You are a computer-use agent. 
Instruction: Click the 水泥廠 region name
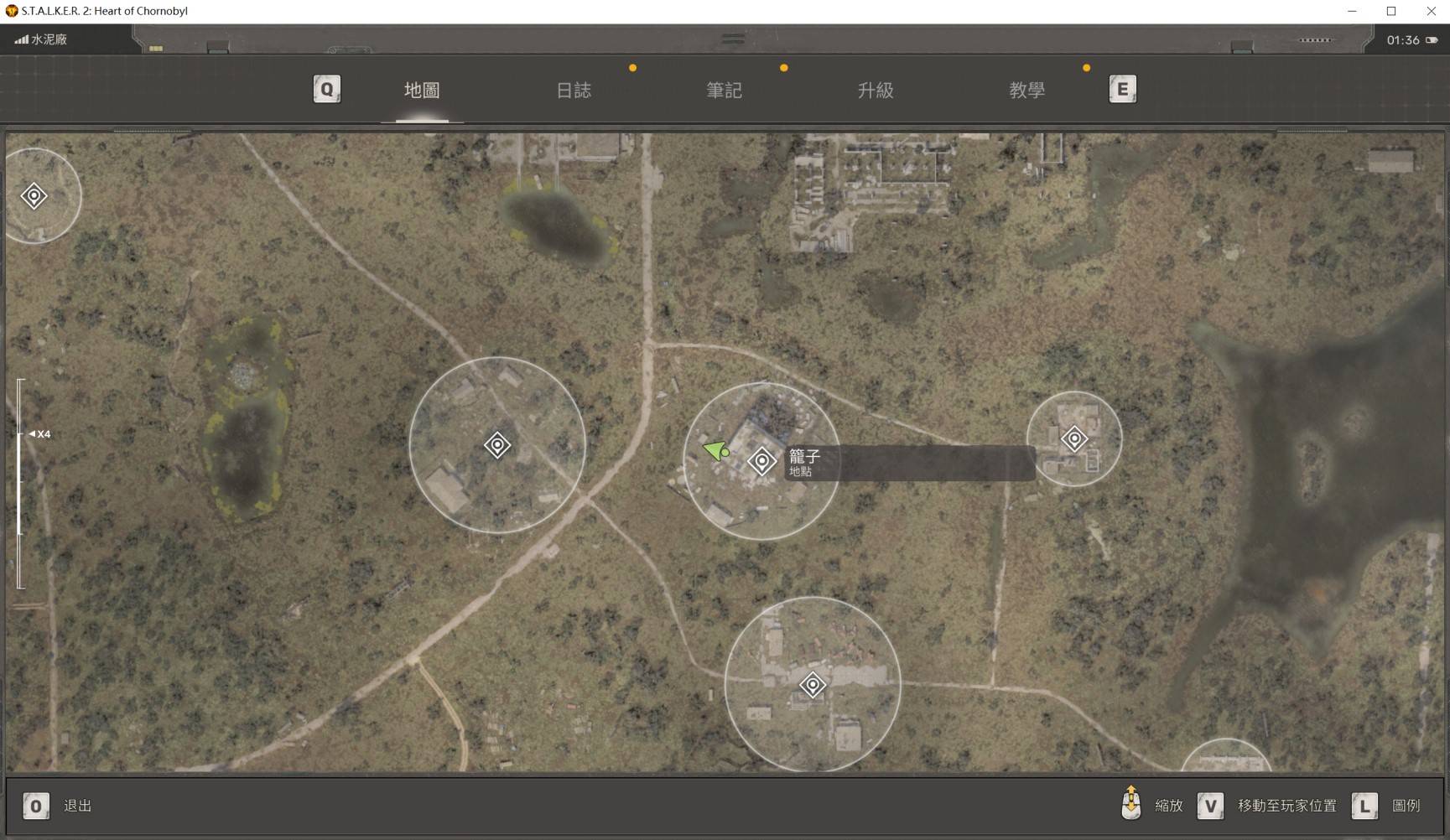(49, 39)
